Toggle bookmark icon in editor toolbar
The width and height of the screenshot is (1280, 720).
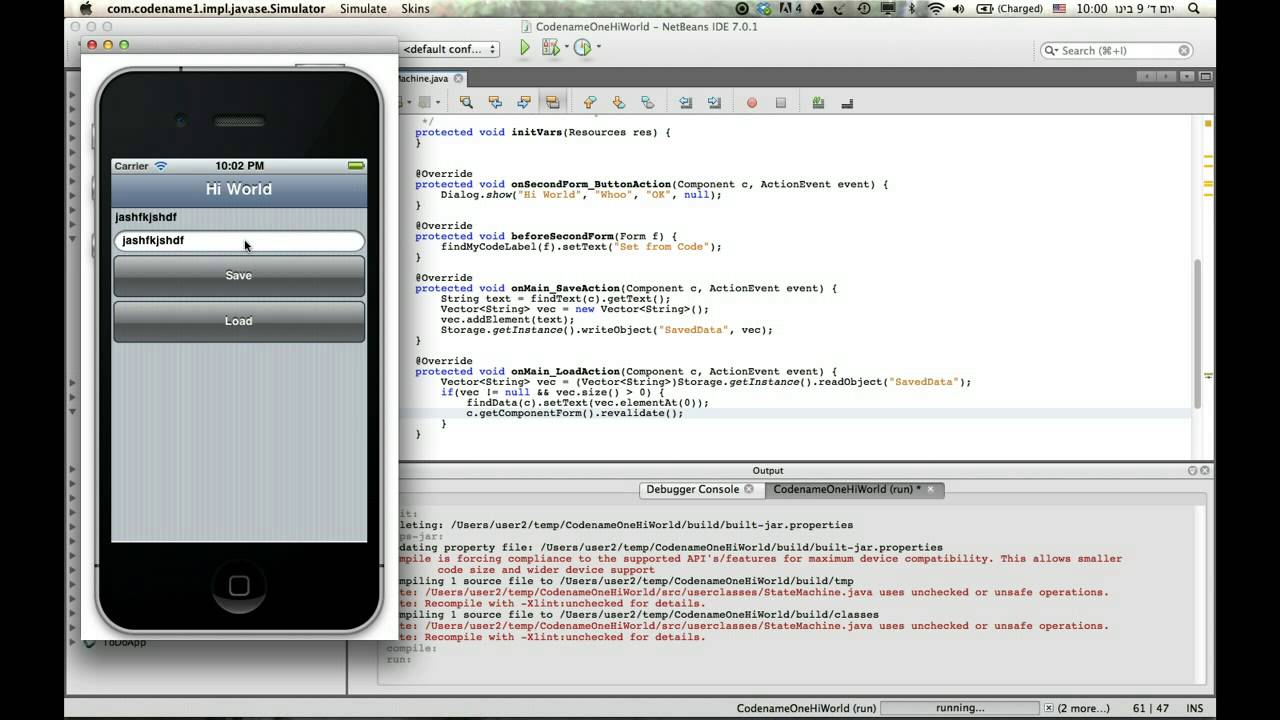647,102
